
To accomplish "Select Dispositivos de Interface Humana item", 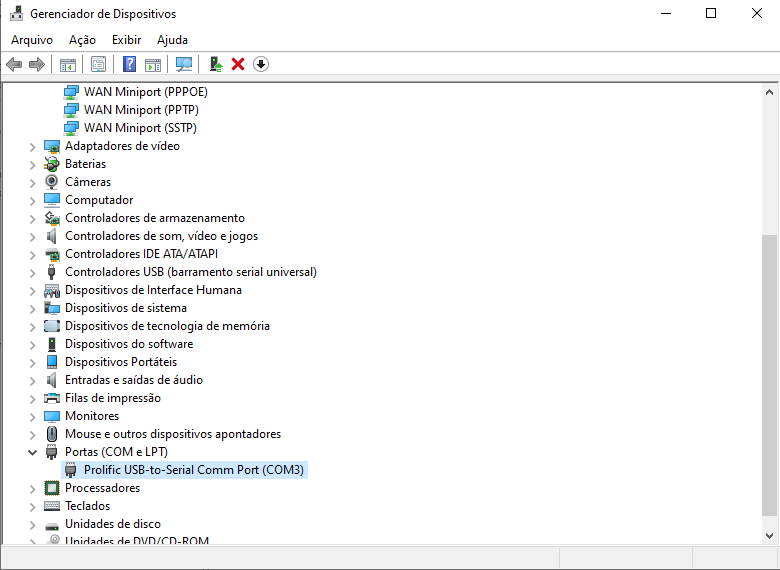I will coord(153,290).
